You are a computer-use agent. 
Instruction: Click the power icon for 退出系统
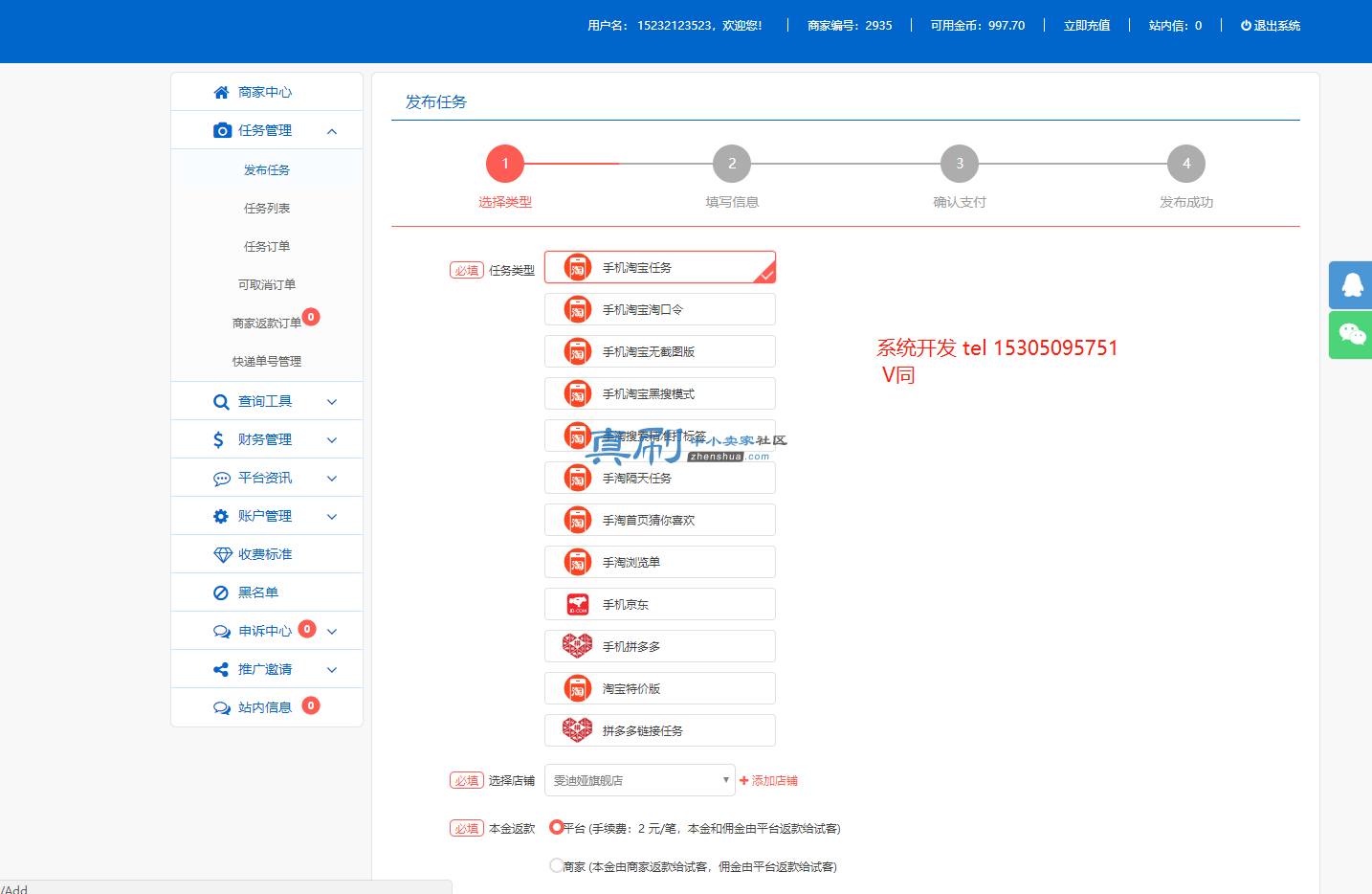pos(1246,26)
